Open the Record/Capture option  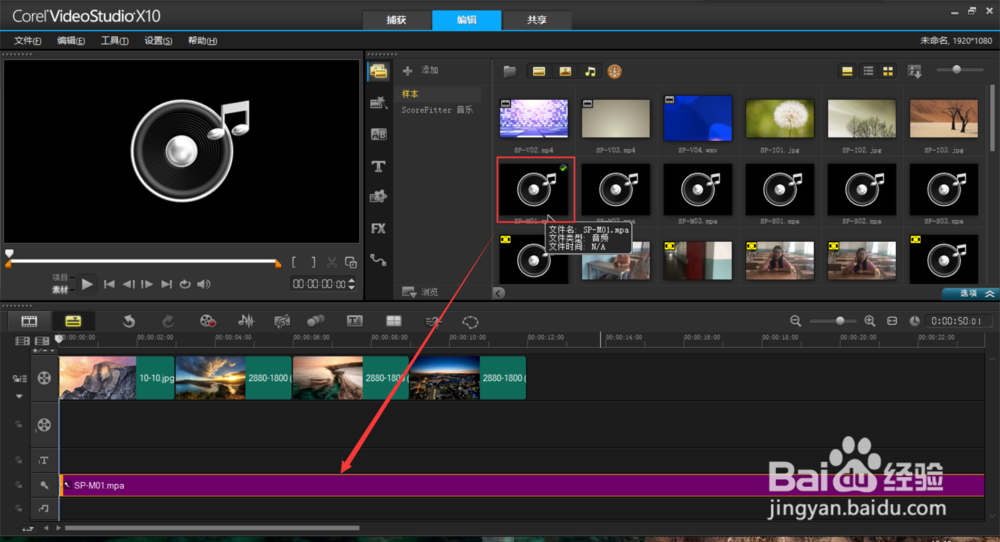pyautogui.click(x=207, y=321)
